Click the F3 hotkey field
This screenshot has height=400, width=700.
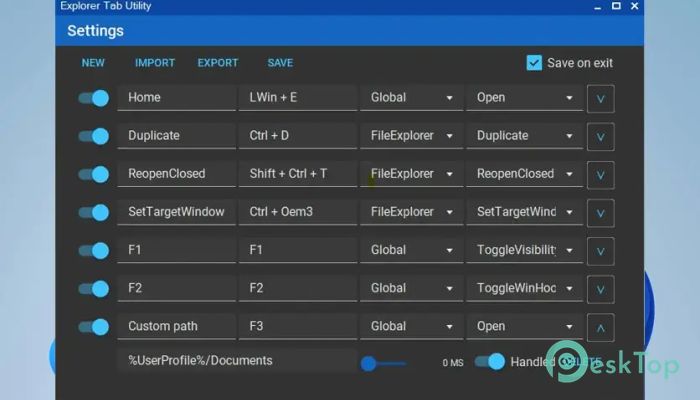pyautogui.click(x=298, y=326)
